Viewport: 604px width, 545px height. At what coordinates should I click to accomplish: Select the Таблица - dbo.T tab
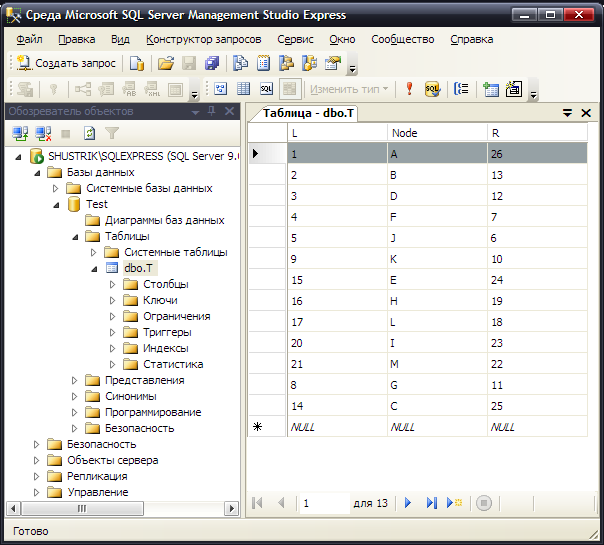(x=308, y=113)
